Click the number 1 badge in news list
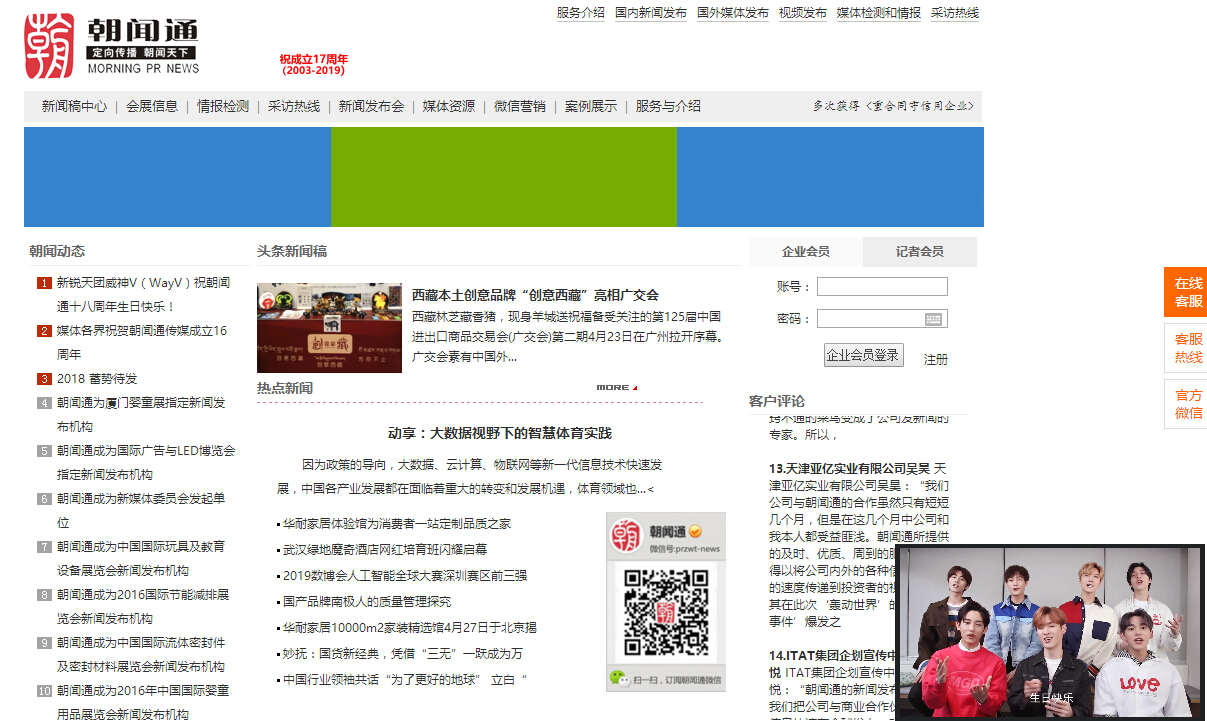This screenshot has width=1207, height=721. click(x=44, y=283)
